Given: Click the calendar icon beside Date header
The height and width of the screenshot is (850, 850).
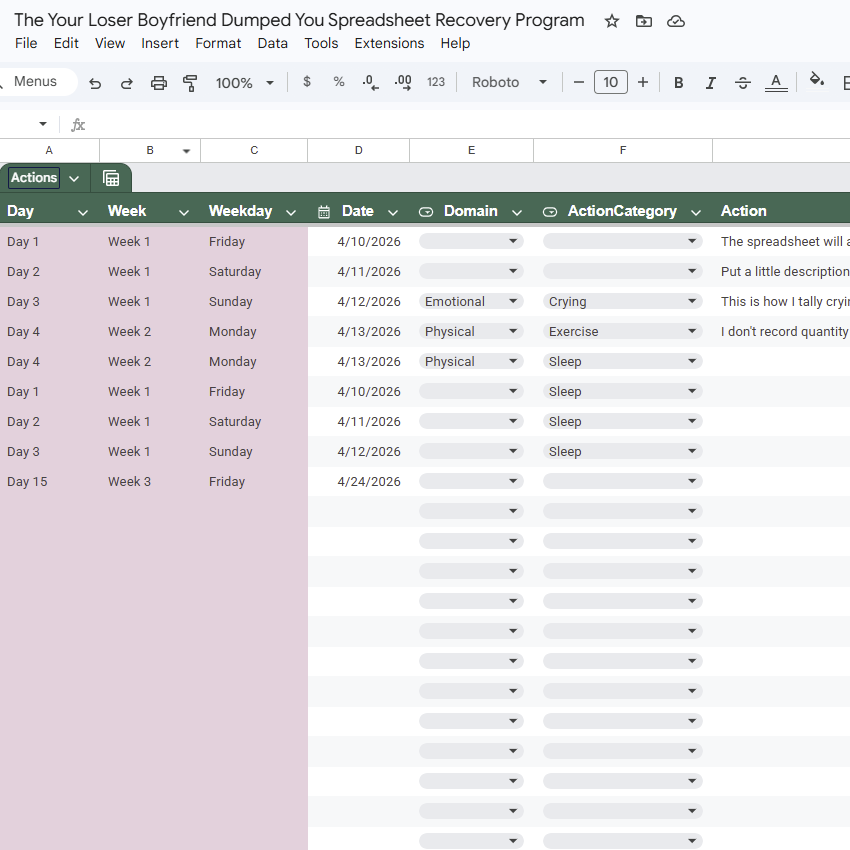Looking at the screenshot, I should pos(324,212).
